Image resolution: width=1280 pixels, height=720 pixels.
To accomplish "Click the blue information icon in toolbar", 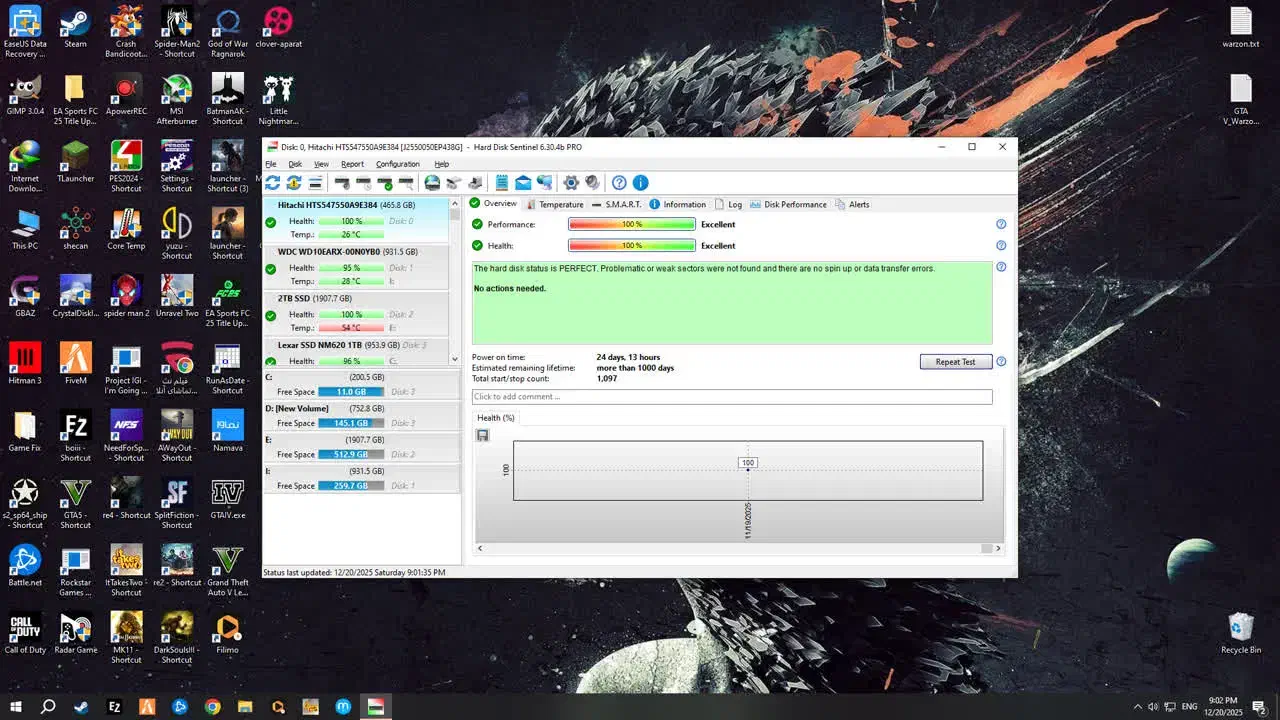I will 641,183.
